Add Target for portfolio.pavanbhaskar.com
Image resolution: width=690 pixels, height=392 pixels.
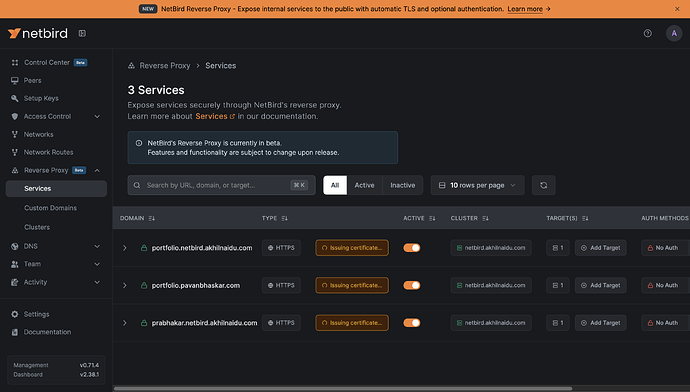(600, 285)
